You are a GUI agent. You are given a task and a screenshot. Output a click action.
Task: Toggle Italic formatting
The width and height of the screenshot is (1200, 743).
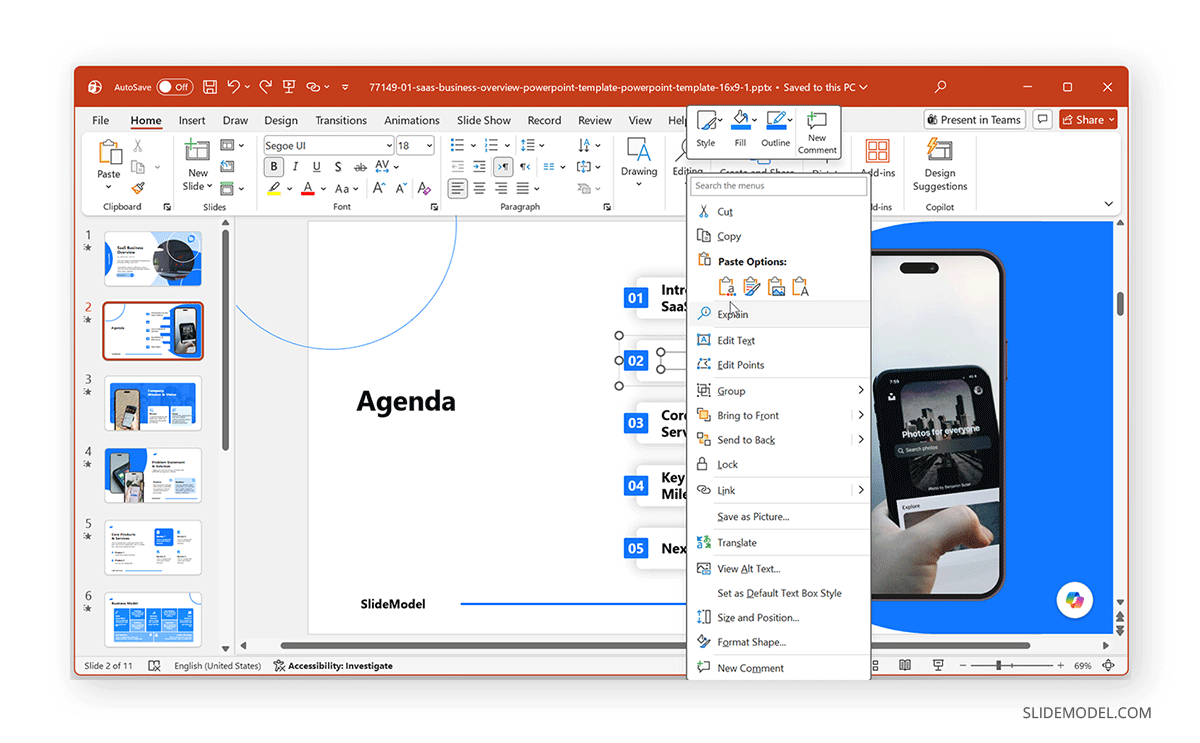pos(295,167)
